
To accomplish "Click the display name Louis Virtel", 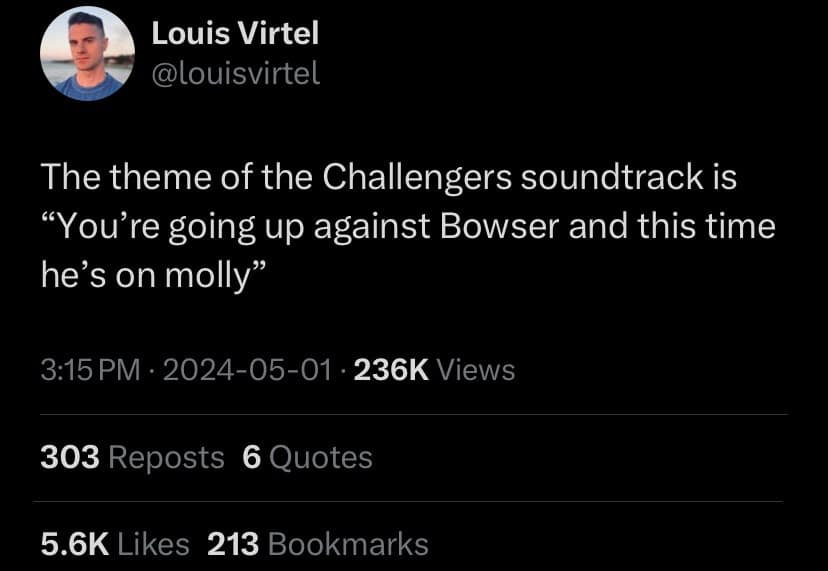I will [234, 33].
